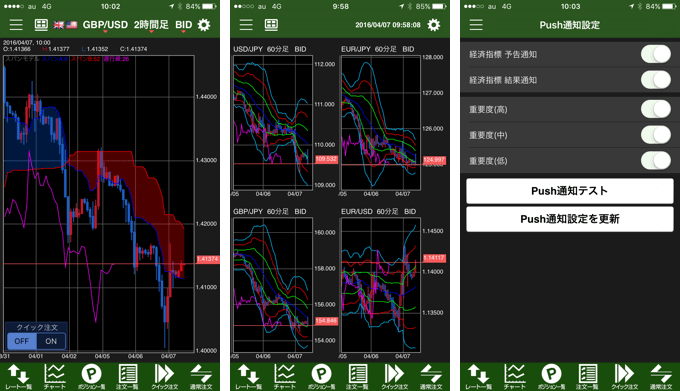
Task: Open settings gear on four-chart screen
Action: [x=434, y=25]
